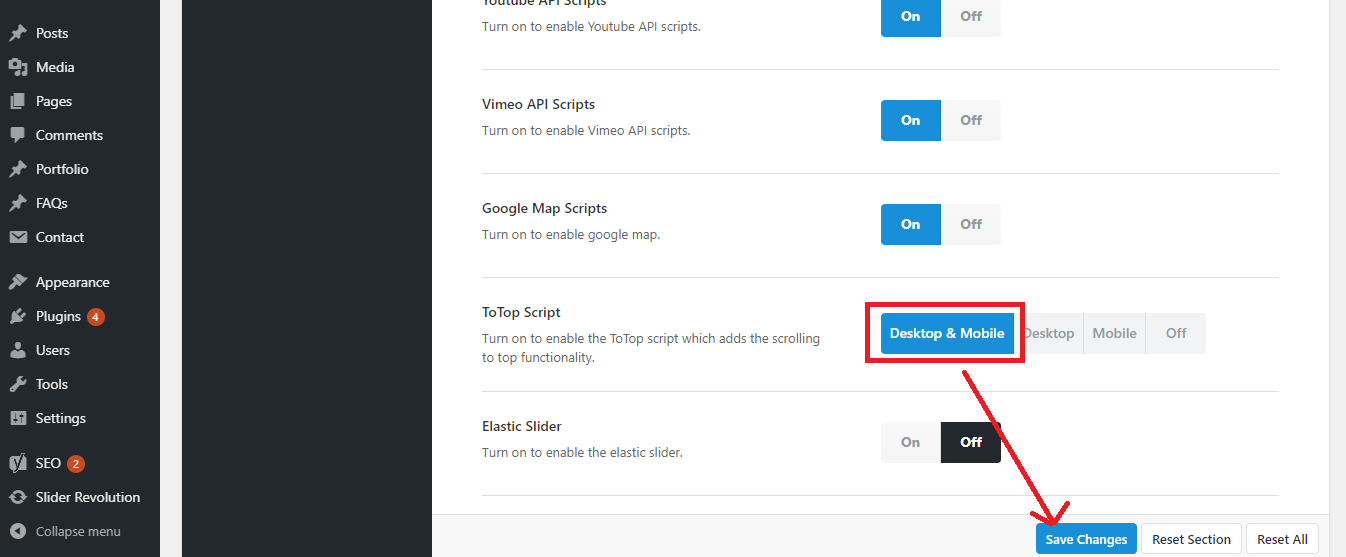Click the Appearance paintbrush icon
The height and width of the screenshot is (557, 1346).
pos(18,282)
